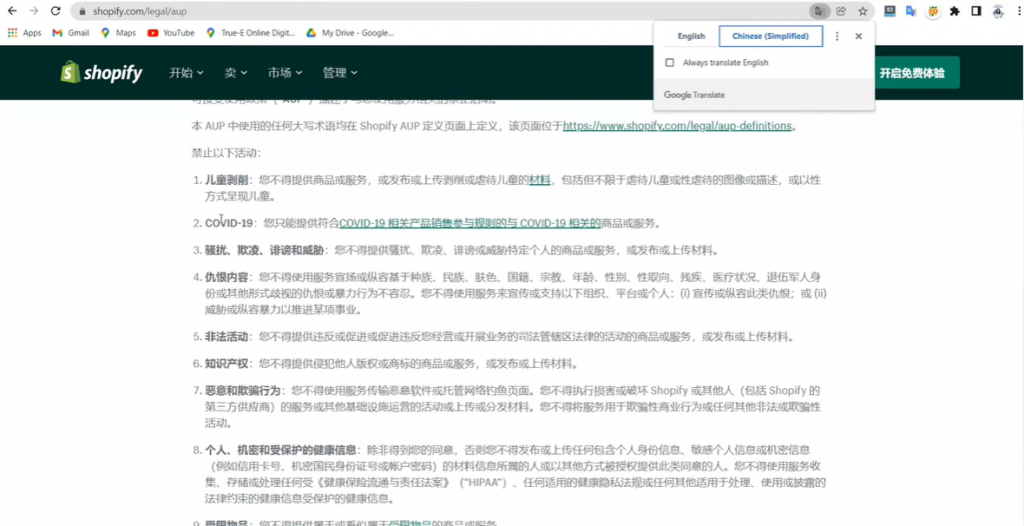
Task: Reload the page
Action: point(56,11)
